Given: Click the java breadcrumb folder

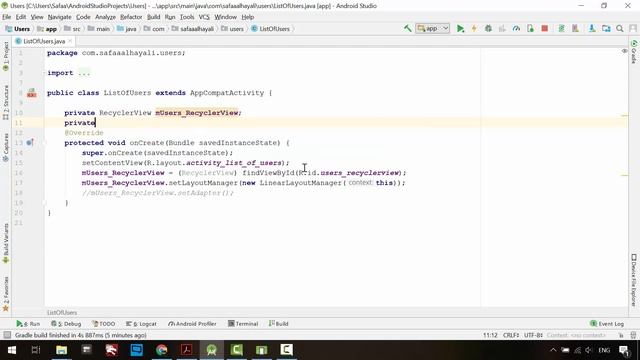Looking at the screenshot, I should 127,29.
